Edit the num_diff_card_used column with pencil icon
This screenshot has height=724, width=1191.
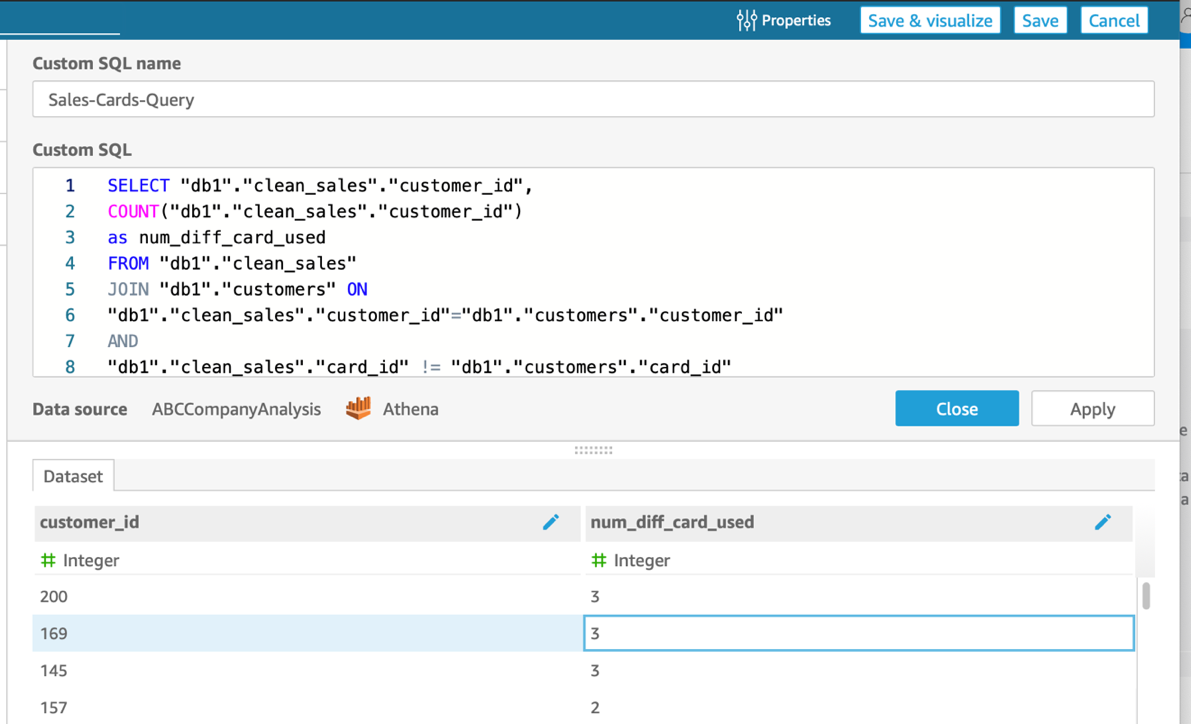click(1102, 522)
